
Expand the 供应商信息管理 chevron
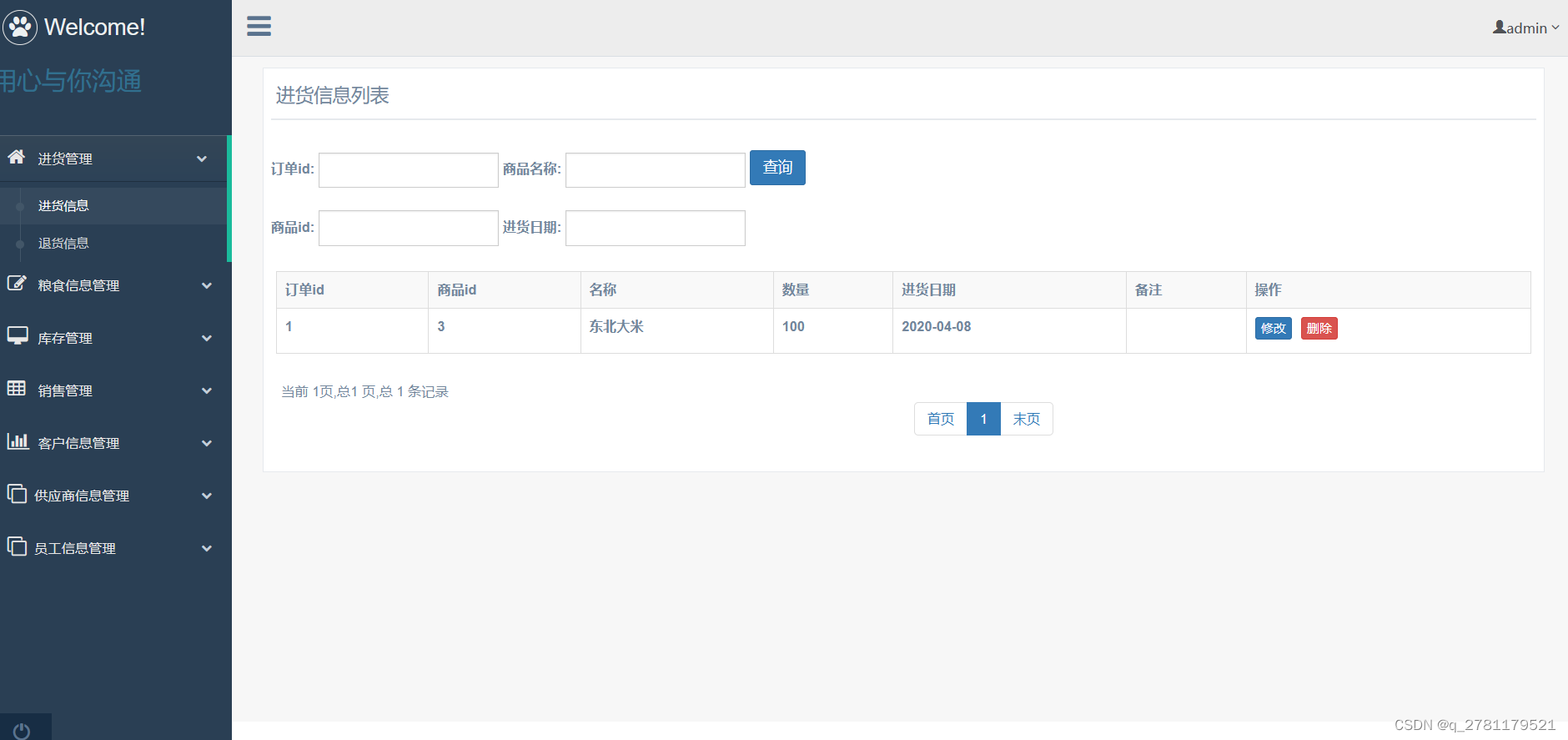207,496
